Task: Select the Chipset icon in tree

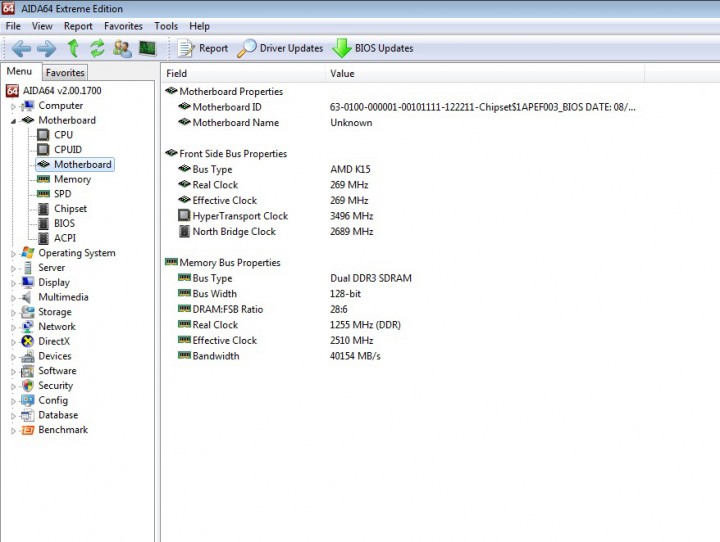Action: coord(43,209)
